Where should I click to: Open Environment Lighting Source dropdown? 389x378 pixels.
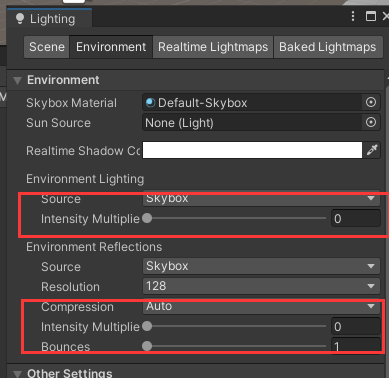click(x=261, y=198)
